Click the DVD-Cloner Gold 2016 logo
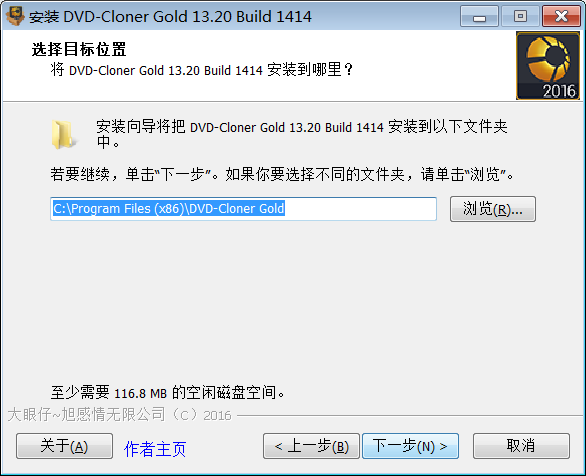The height and width of the screenshot is (476, 586). click(x=548, y=66)
